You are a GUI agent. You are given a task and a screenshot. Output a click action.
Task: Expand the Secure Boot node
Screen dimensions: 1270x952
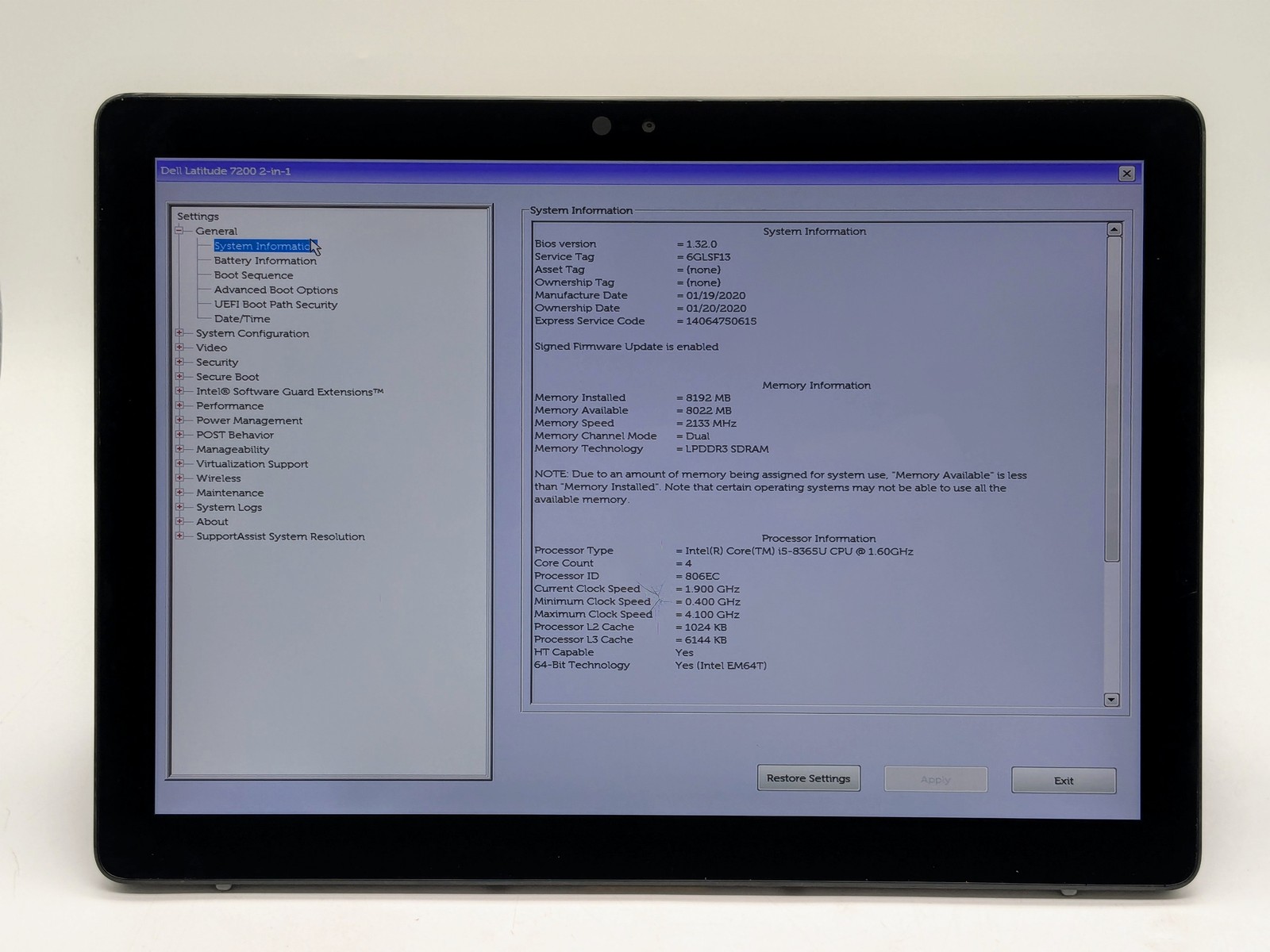[179, 377]
